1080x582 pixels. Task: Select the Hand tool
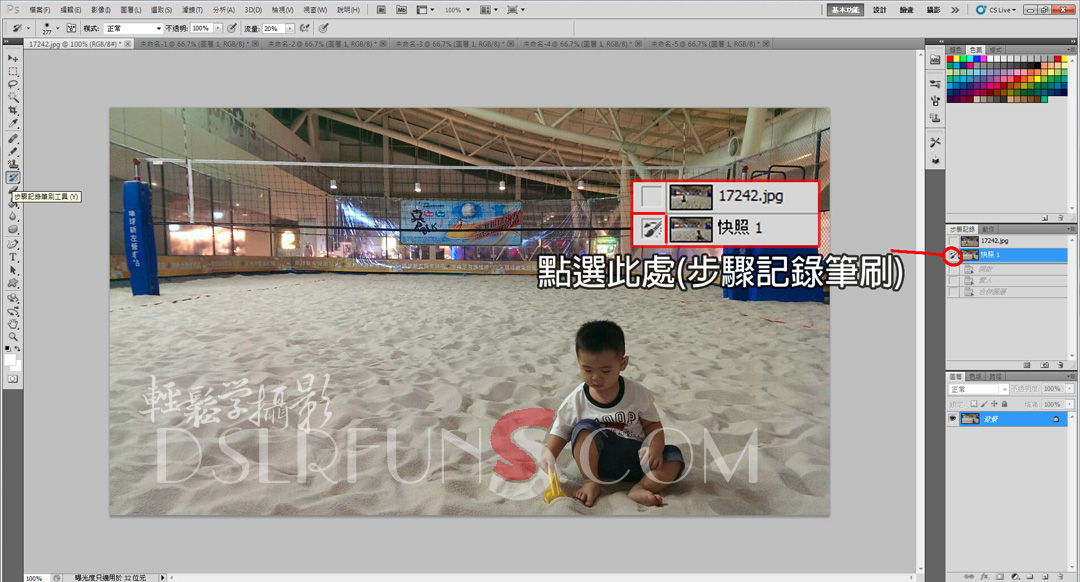[13, 323]
